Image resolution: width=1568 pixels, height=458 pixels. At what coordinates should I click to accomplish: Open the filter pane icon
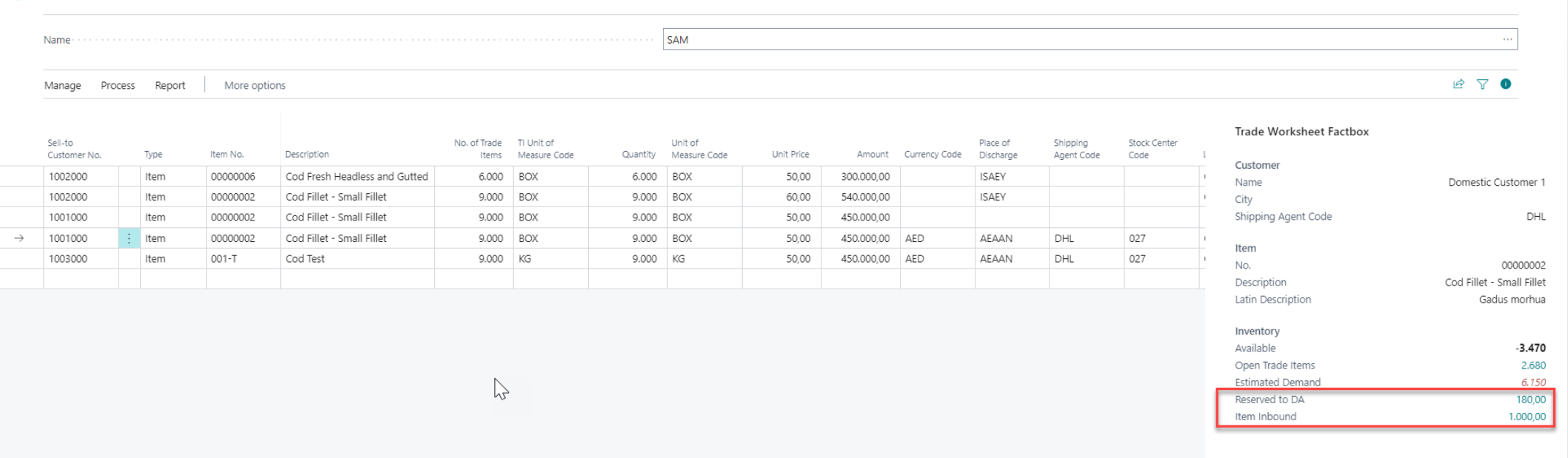(x=1482, y=84)
